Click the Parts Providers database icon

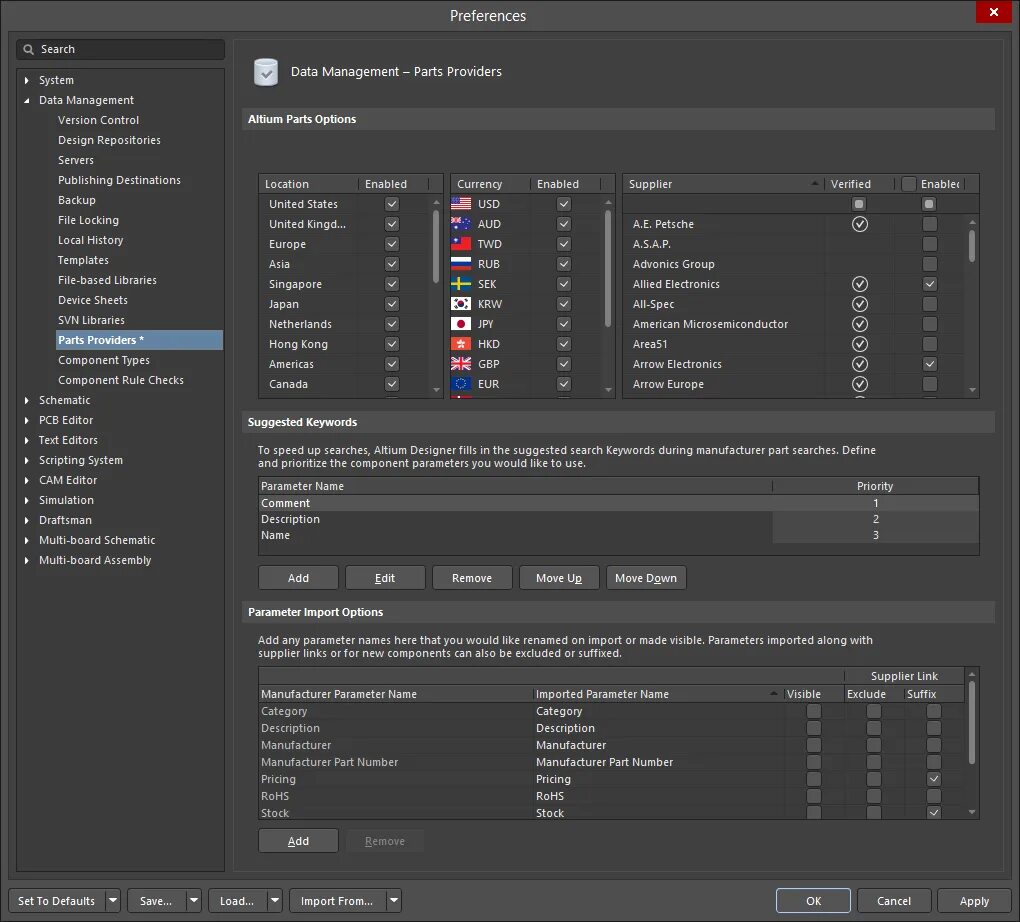pyautogui.click(x=265, y=72)
